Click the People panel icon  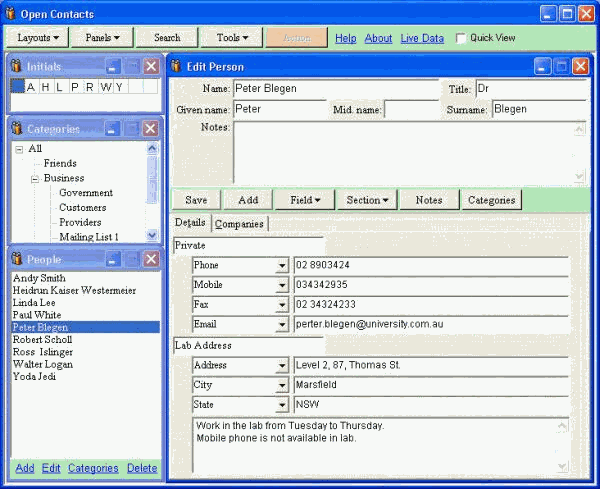click(x=16, y=259)
